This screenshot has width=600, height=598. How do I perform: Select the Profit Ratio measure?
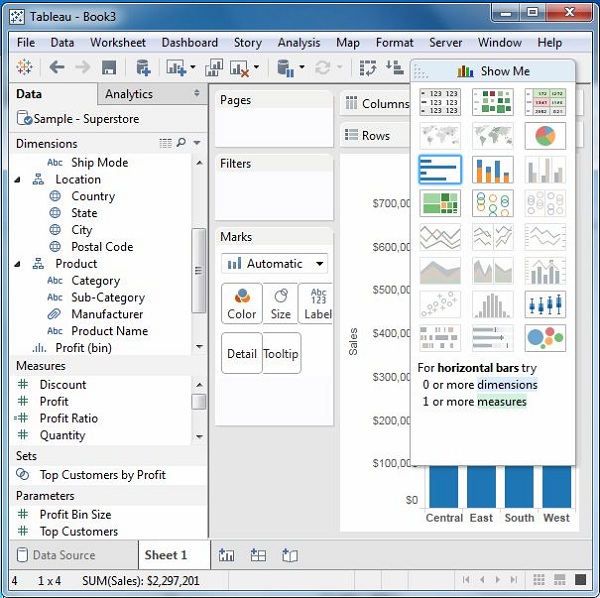click(68, 418)
